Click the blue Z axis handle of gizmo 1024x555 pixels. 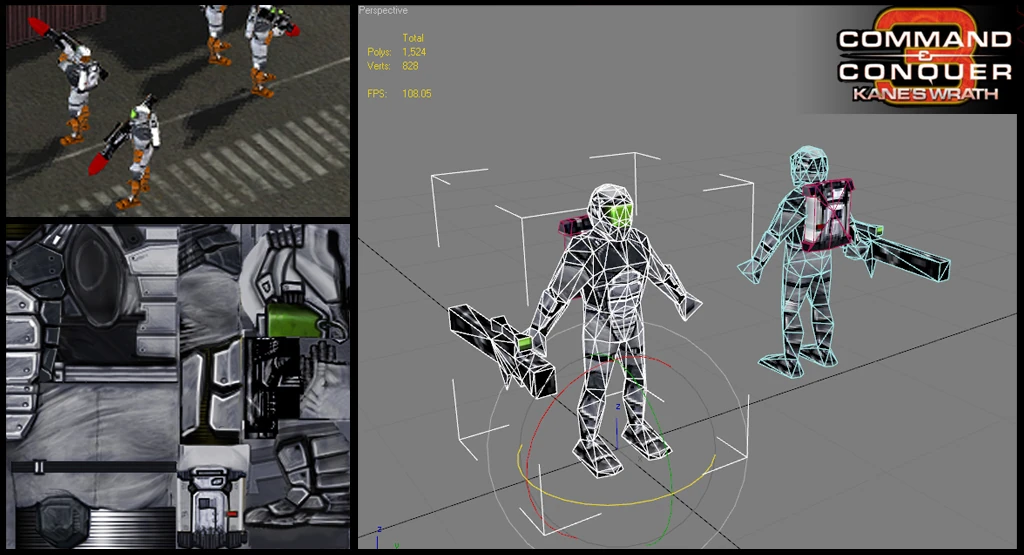coord(617,428)
